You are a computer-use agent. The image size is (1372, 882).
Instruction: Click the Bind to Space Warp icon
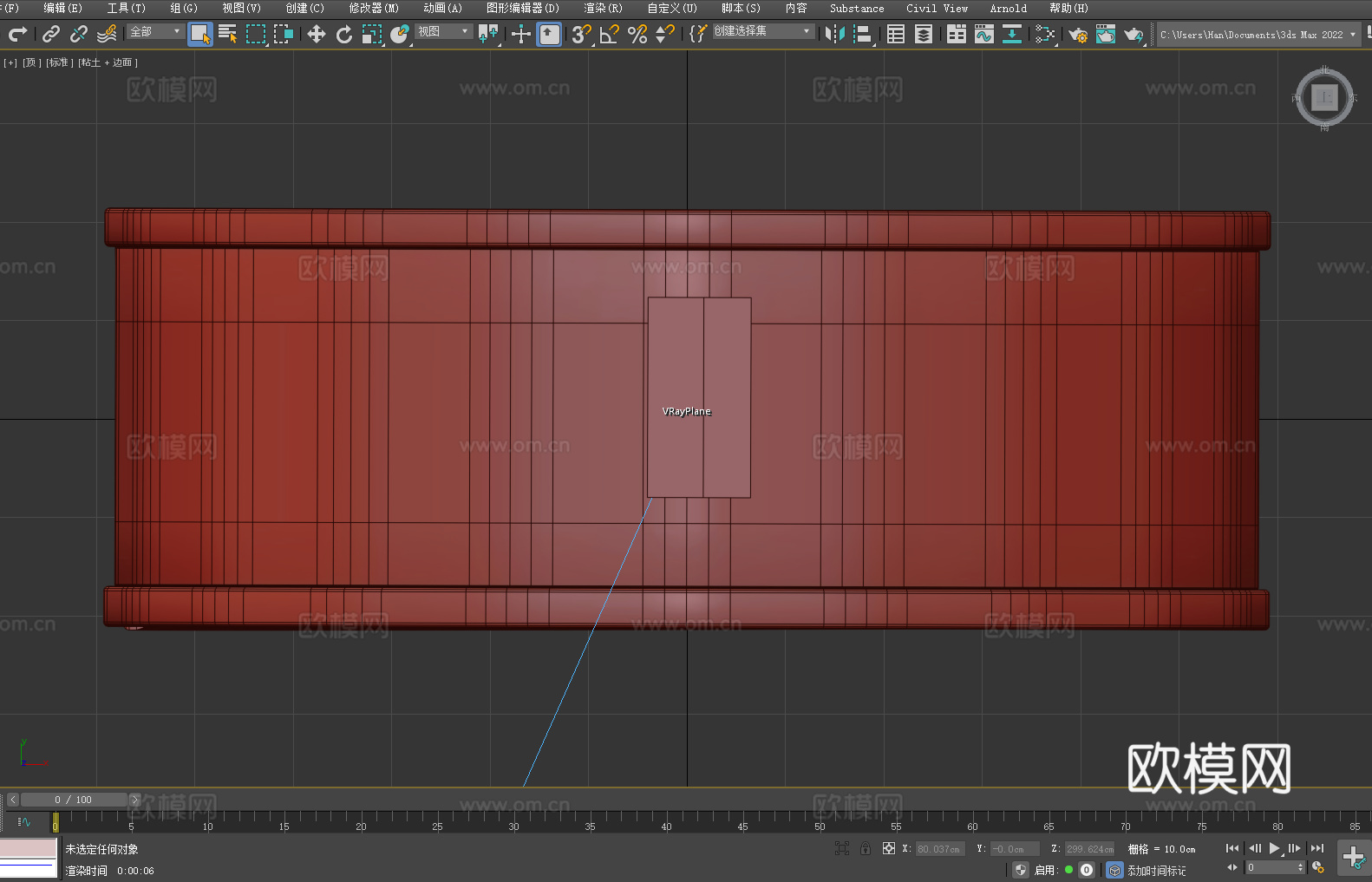(x=107, y=34)
